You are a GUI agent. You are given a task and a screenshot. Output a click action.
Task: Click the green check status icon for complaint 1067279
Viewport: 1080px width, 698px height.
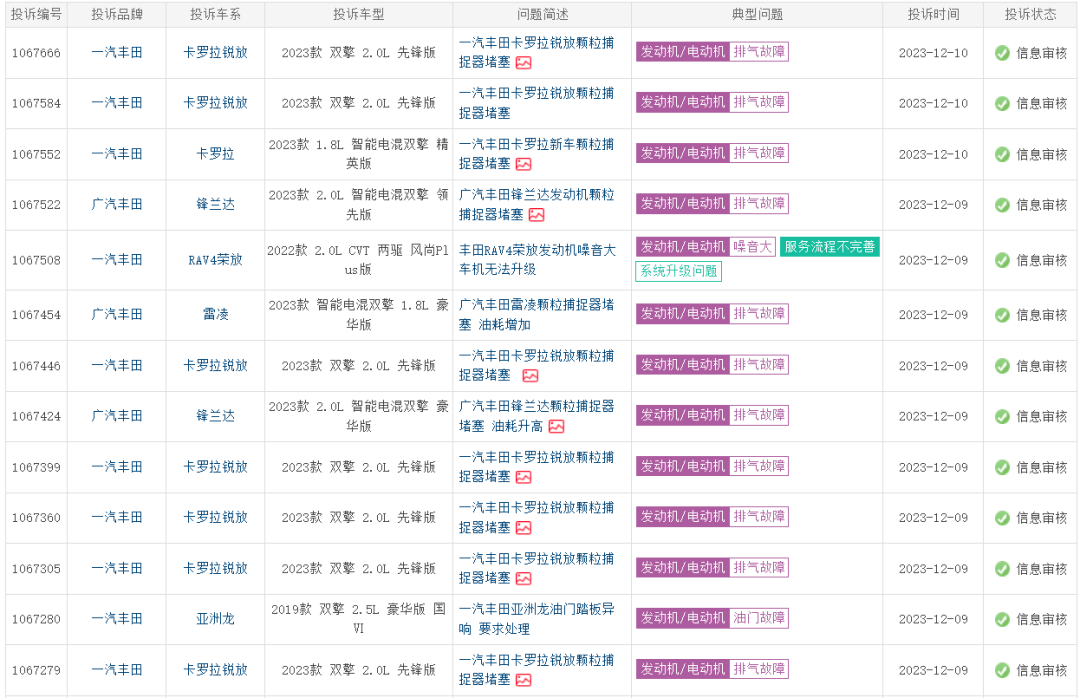1002,670
